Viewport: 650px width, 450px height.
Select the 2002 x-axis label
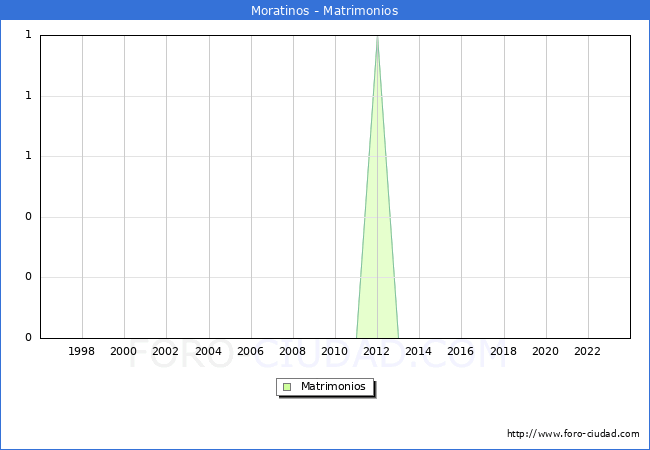pyautogui.click(x=166, y=352)
